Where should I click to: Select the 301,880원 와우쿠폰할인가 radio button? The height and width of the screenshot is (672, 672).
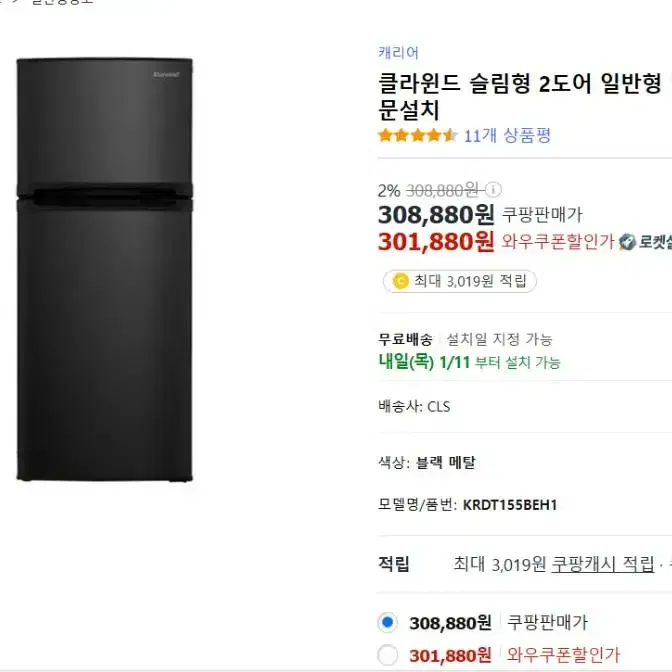(x=387, y=654)
